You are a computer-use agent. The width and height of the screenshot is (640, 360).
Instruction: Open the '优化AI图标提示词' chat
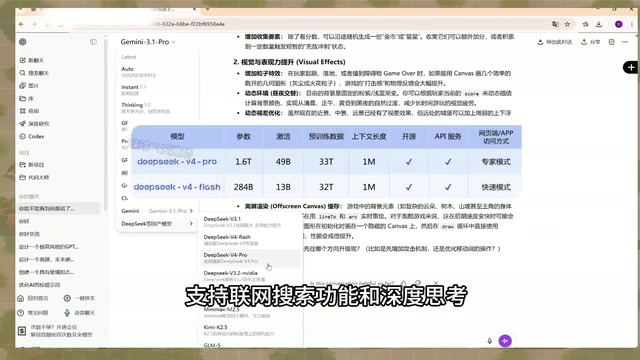click(x=39, y=284)
